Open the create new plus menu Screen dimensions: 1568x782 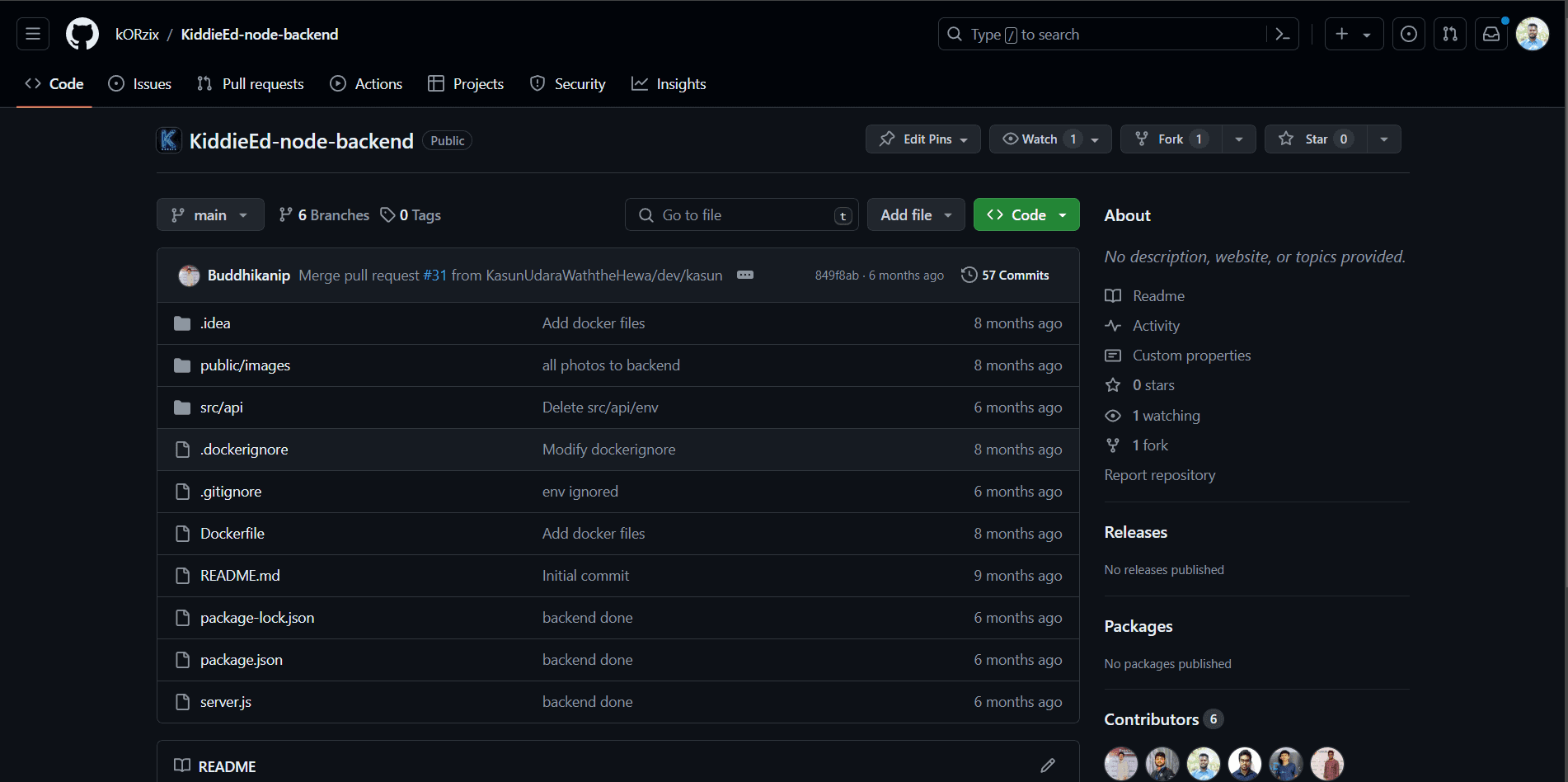(1354, 34)
